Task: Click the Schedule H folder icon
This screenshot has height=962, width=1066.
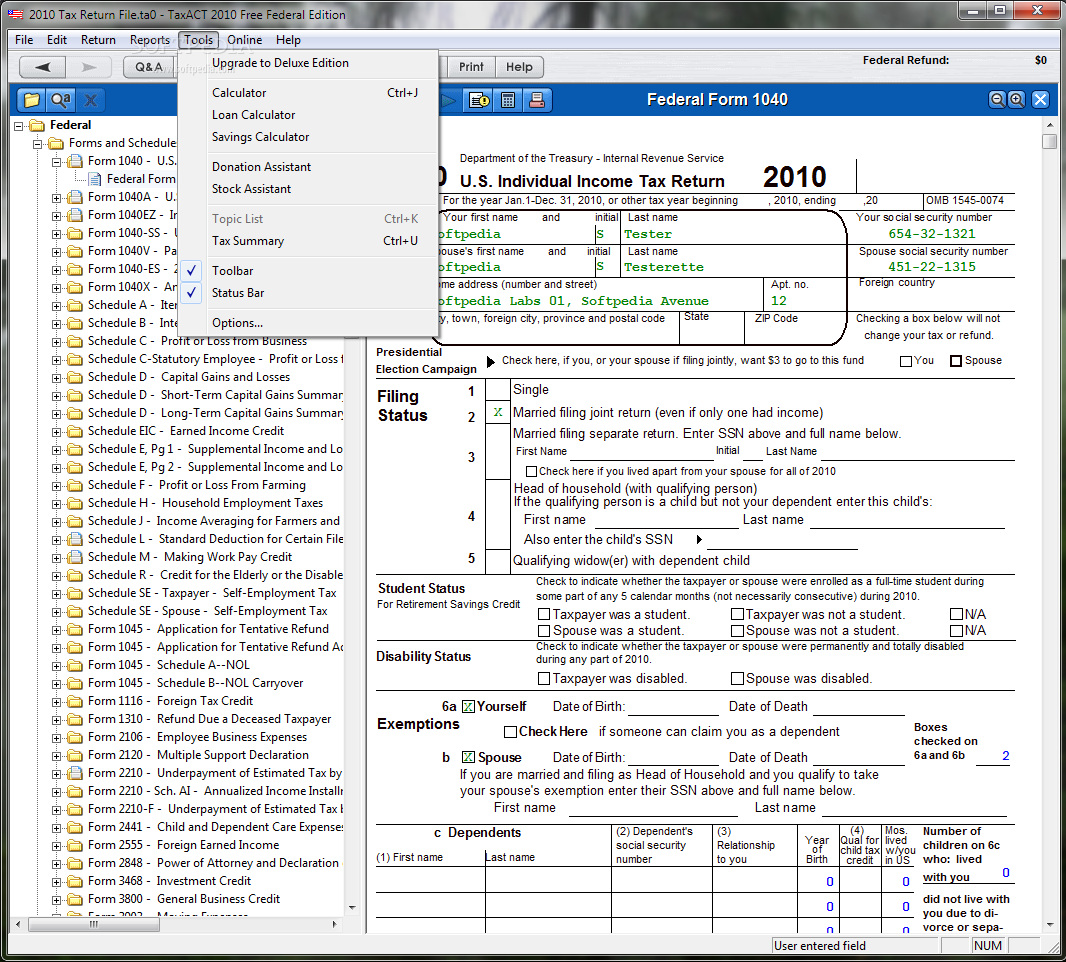Action: [75, 503]
